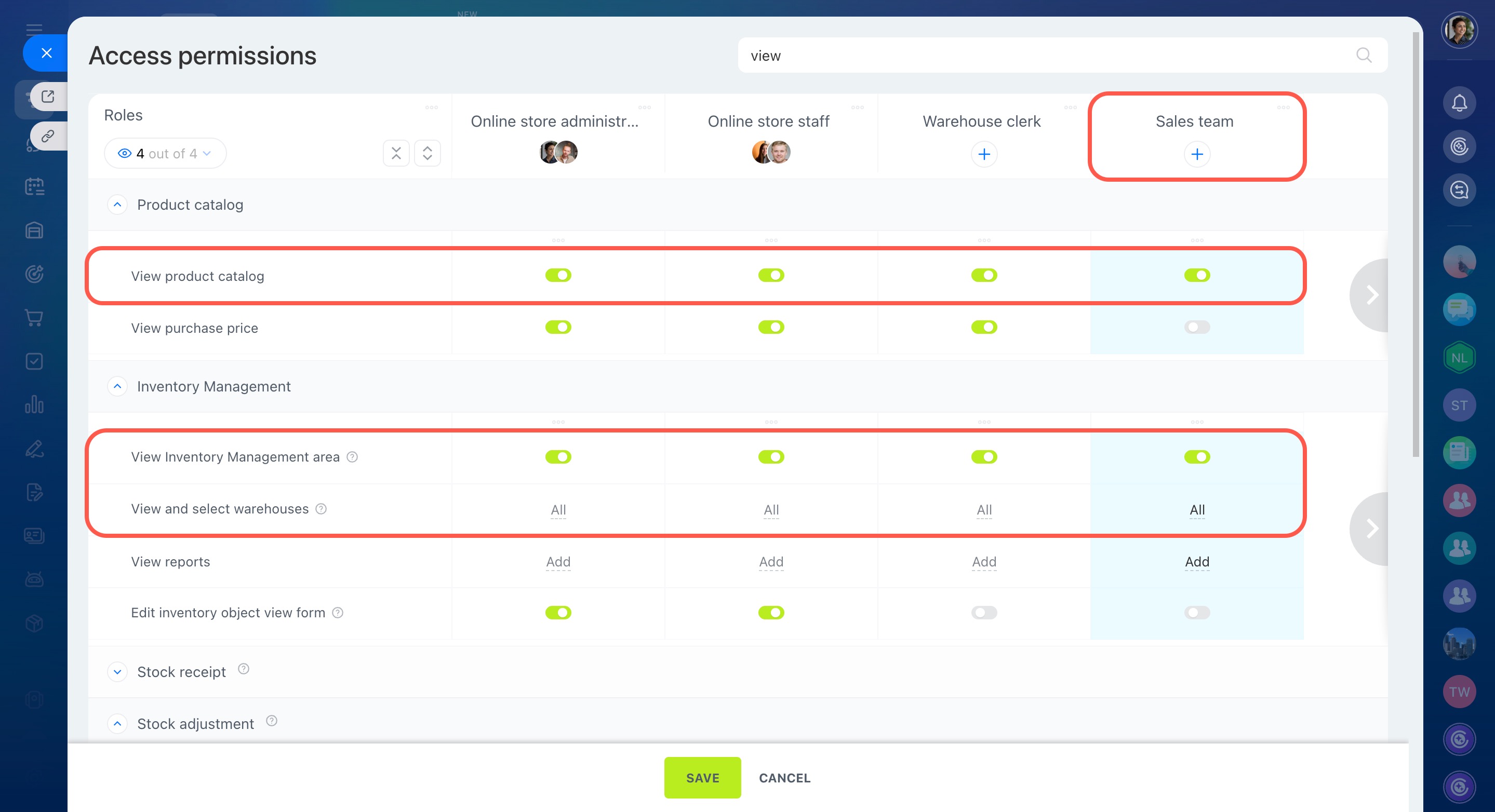Click into the search field containing view
Image resolution: width=1495 pixels, height=812 pixels.
click(x=1045, y=55)
